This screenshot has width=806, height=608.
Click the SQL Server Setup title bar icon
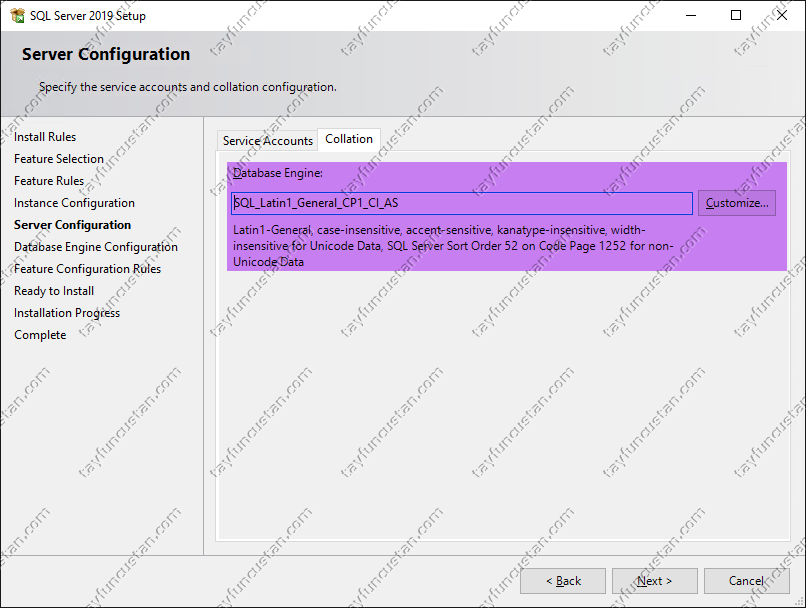click(17, 15)
